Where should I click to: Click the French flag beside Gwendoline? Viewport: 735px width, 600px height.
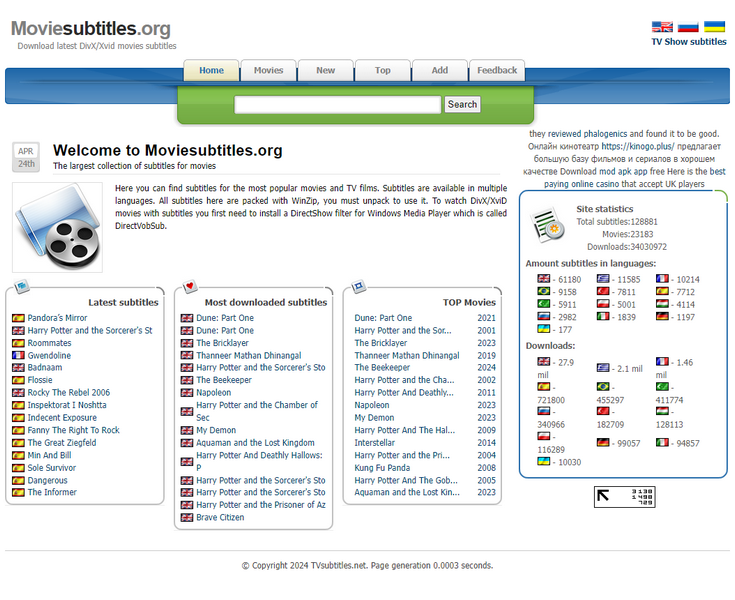click(18, 355)
